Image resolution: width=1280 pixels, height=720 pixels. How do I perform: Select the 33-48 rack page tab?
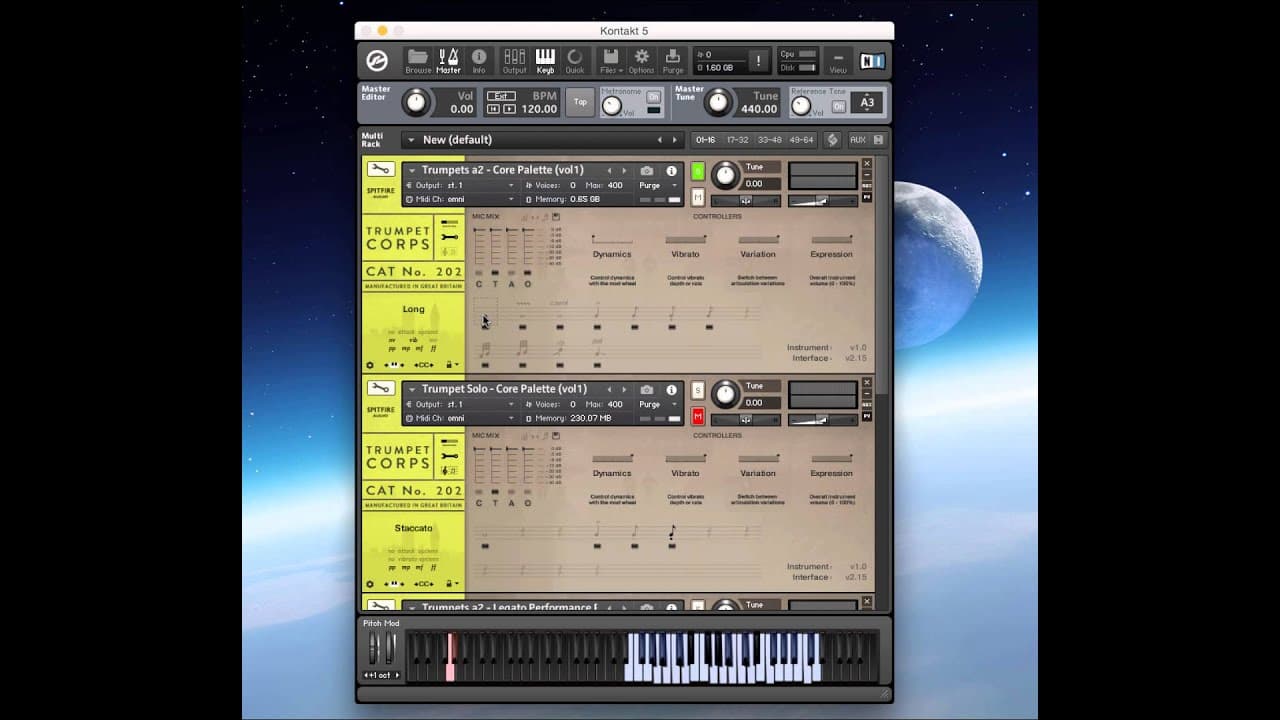(x=770, y=140)
